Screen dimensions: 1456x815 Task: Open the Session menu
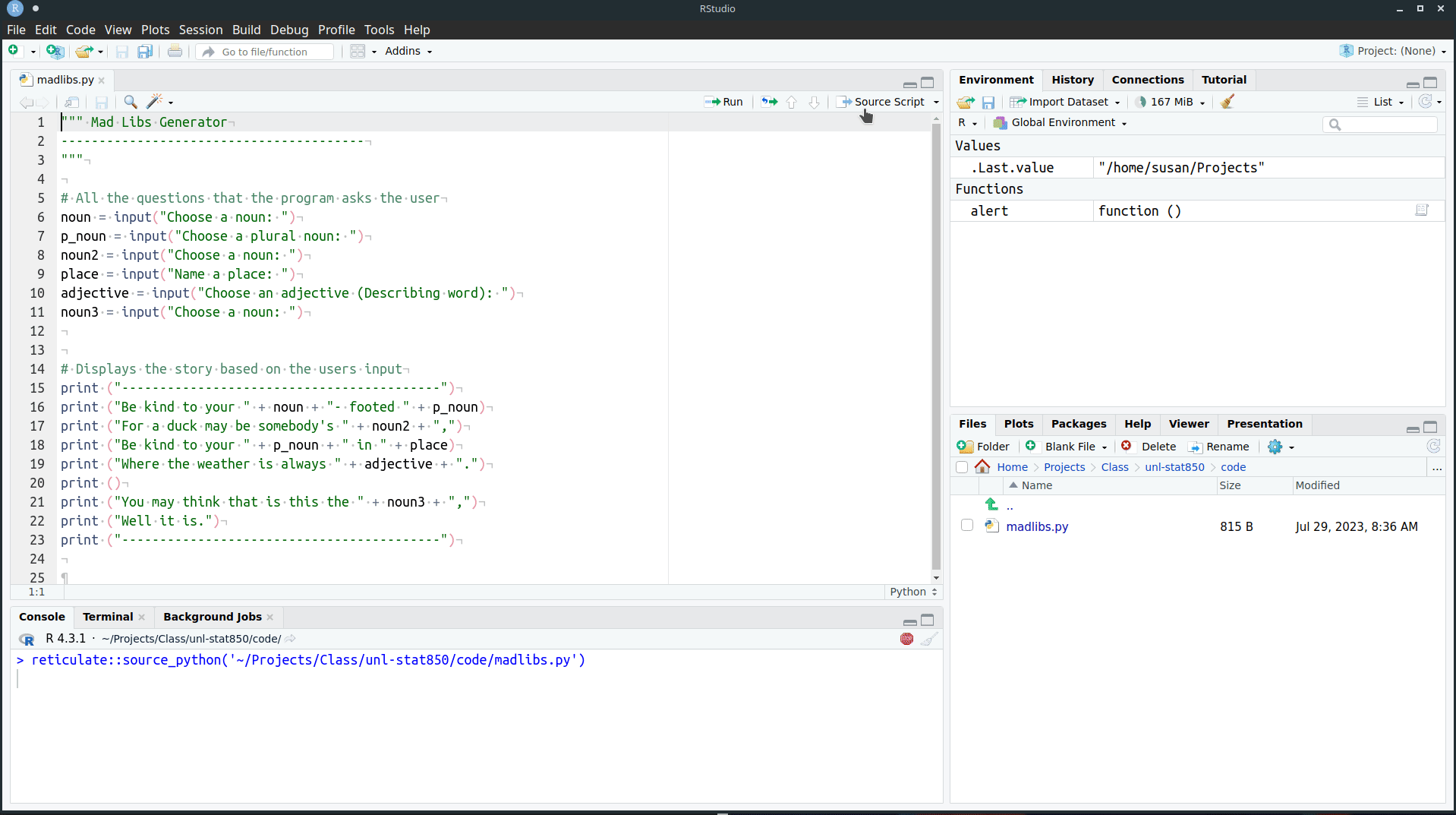[200, 30]
